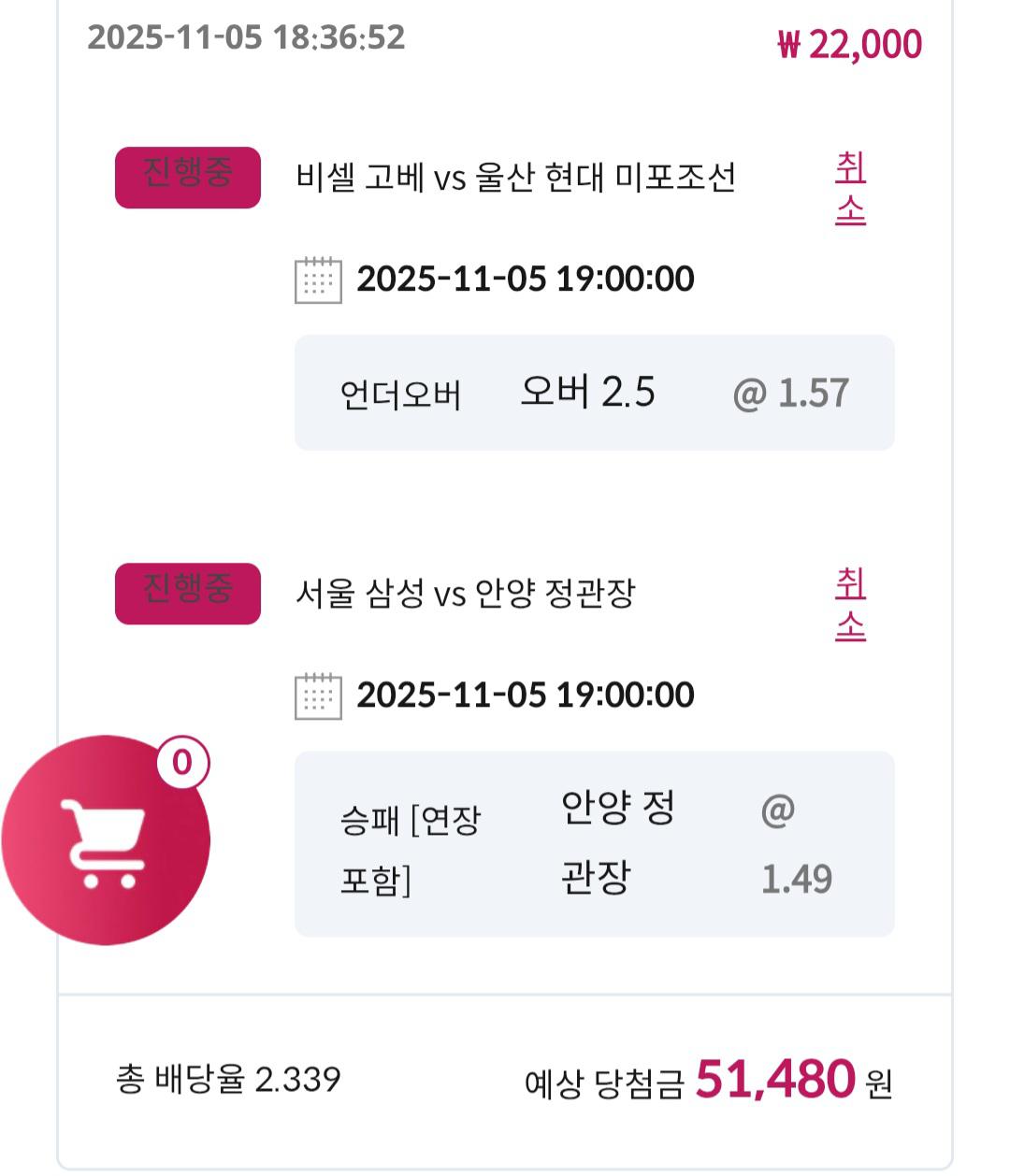Screen dimensions: 1010x1176
Task: Open the floating shopping cart button
Action: [105, 839]
